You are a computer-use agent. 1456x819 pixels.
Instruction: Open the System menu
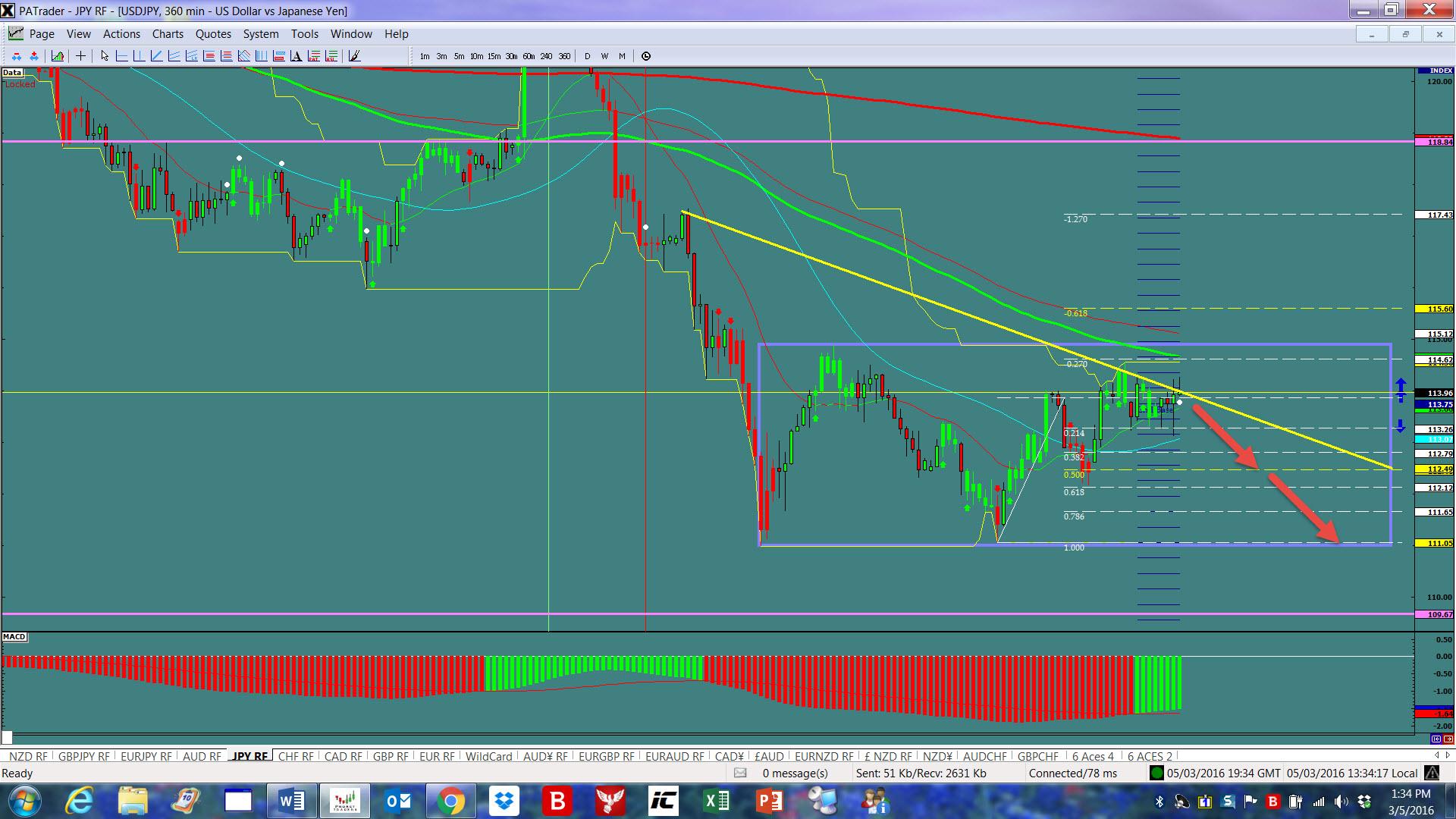point(261,34)
